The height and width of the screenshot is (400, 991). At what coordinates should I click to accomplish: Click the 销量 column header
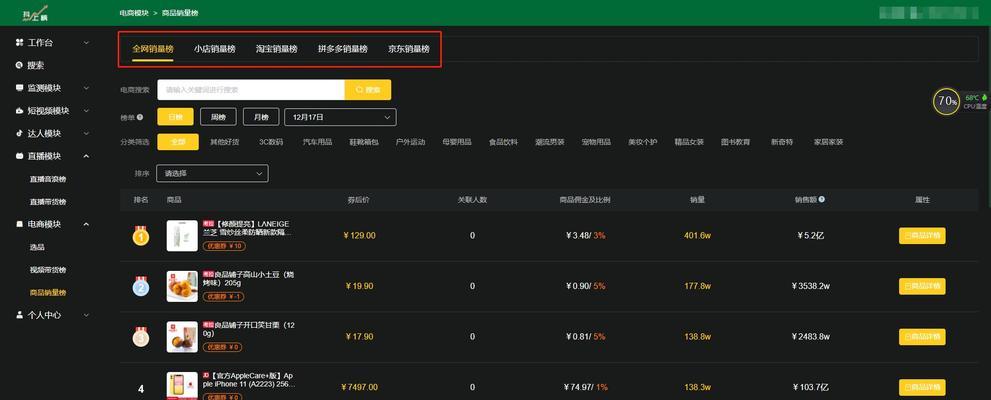click(x=697, y=200)
